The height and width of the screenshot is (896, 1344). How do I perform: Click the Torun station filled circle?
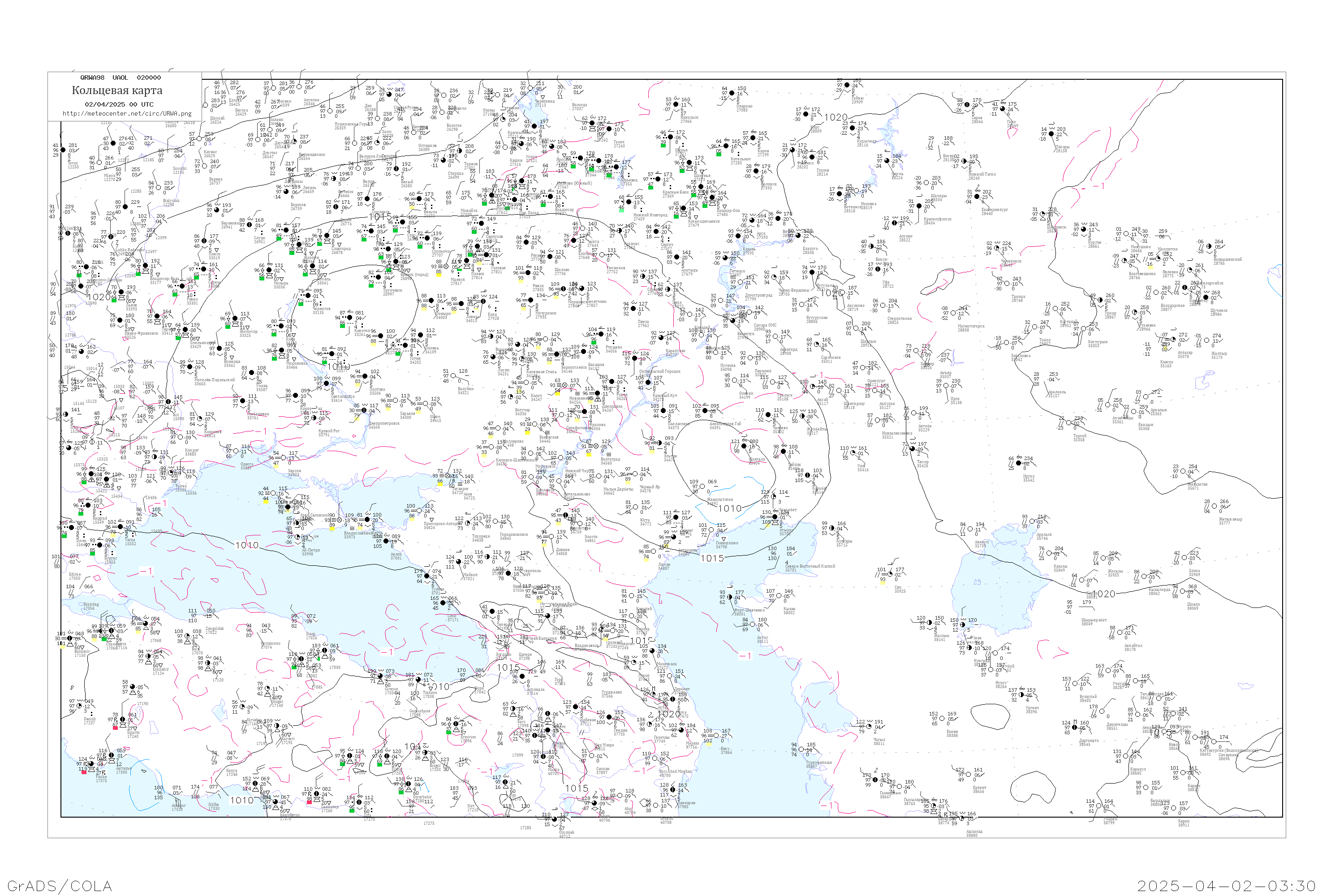[64, 150]
